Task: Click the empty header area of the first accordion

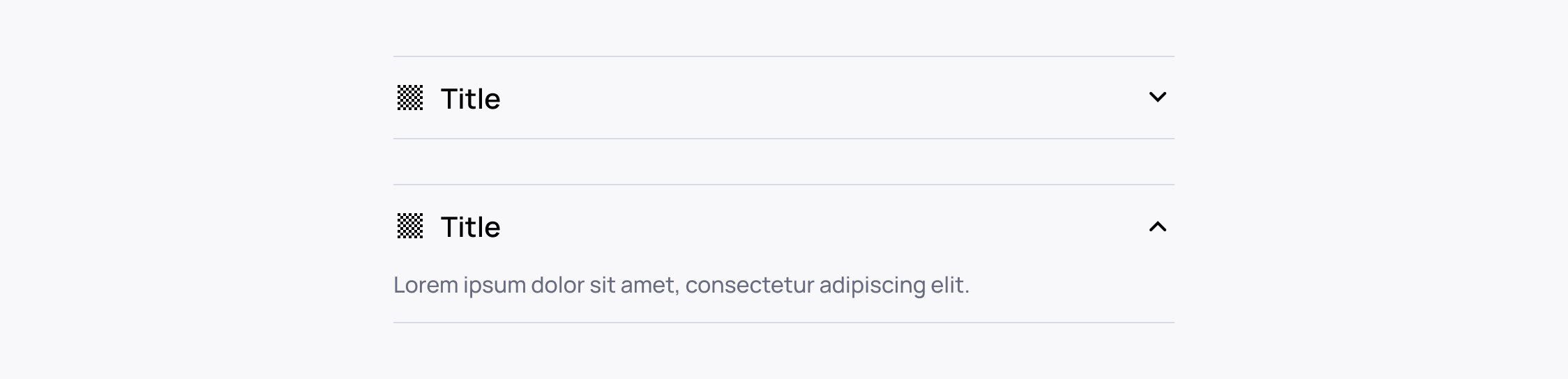Action: (823, 98)
